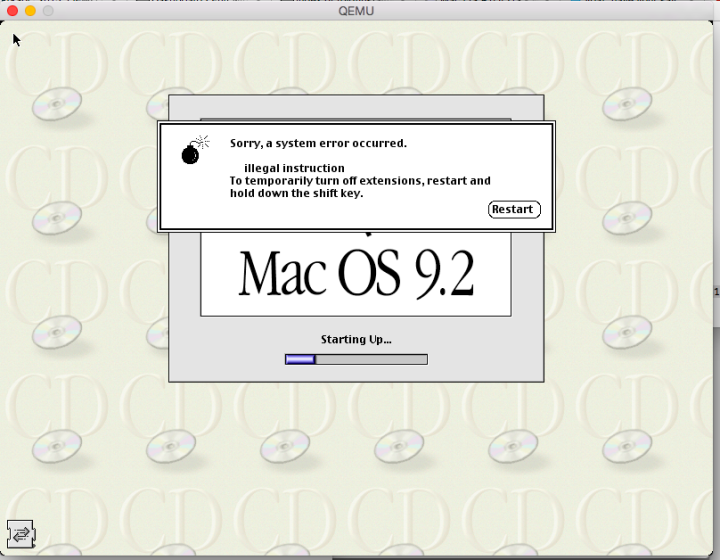Close the QEMU window with the red button
The height and width of the screenshot is (560, 720).
12,11
